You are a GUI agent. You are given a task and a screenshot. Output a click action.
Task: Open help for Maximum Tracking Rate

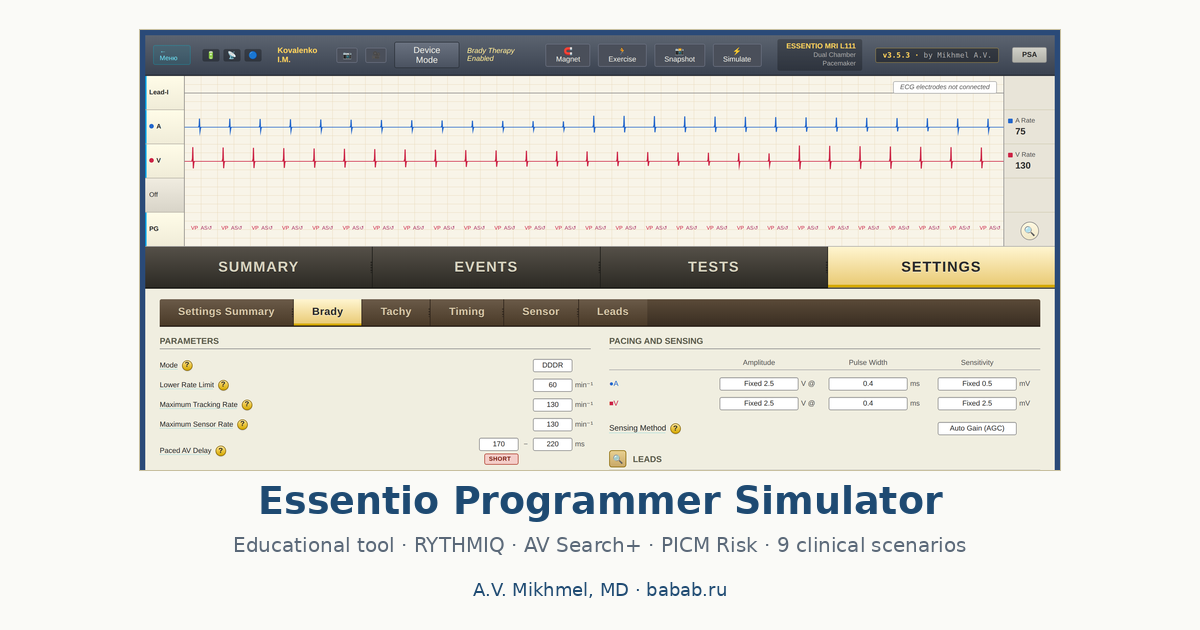point(247,405)
